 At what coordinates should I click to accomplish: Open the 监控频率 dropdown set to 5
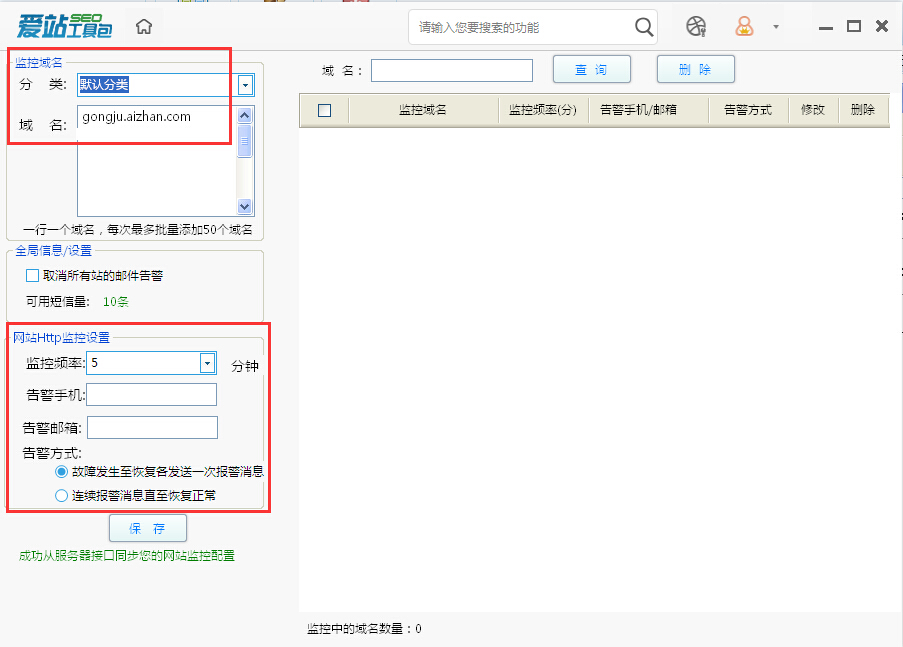[206, 364]
